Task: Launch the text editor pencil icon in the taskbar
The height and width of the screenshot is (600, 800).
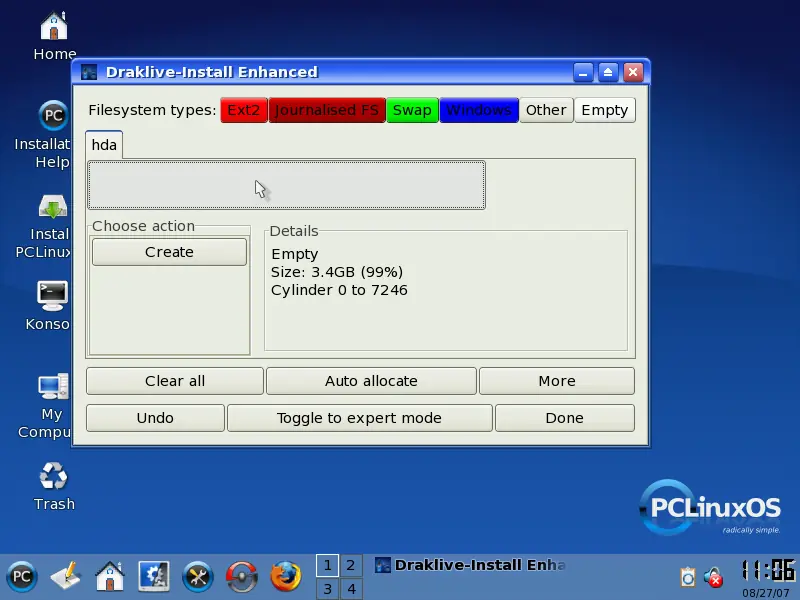Action: tap(66, 576)
